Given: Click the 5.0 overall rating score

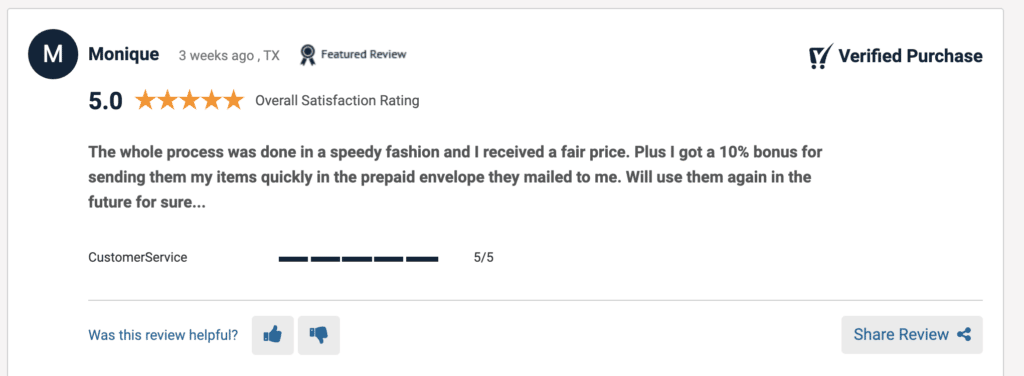Looking at the screenshot, I should [106, 101].
